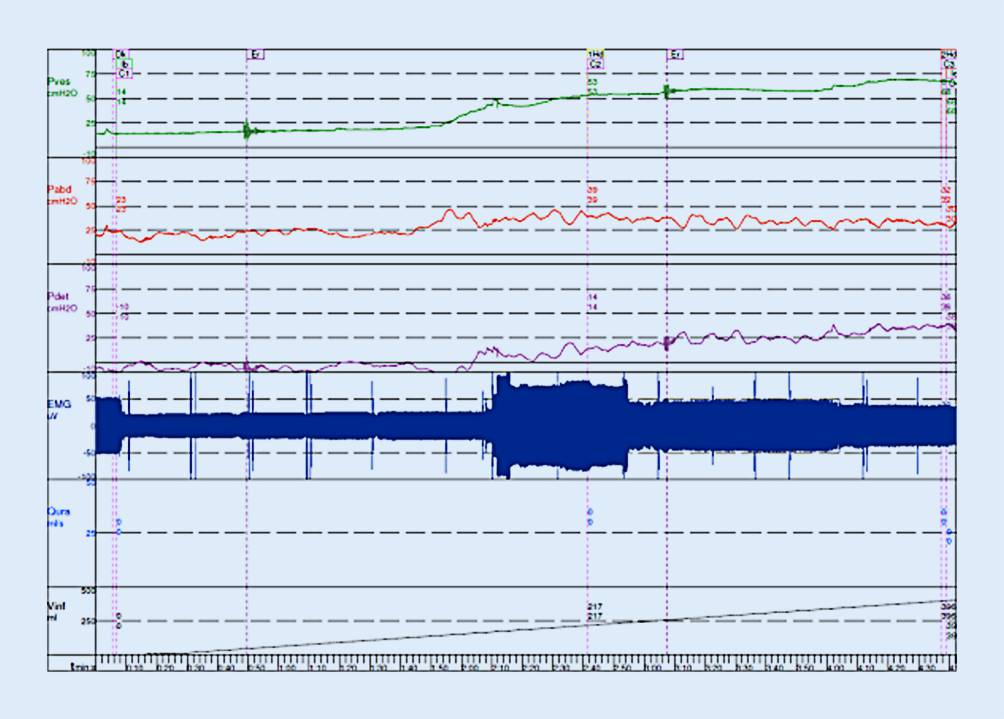Select the C3 event marker label

[x=948, y=64]
